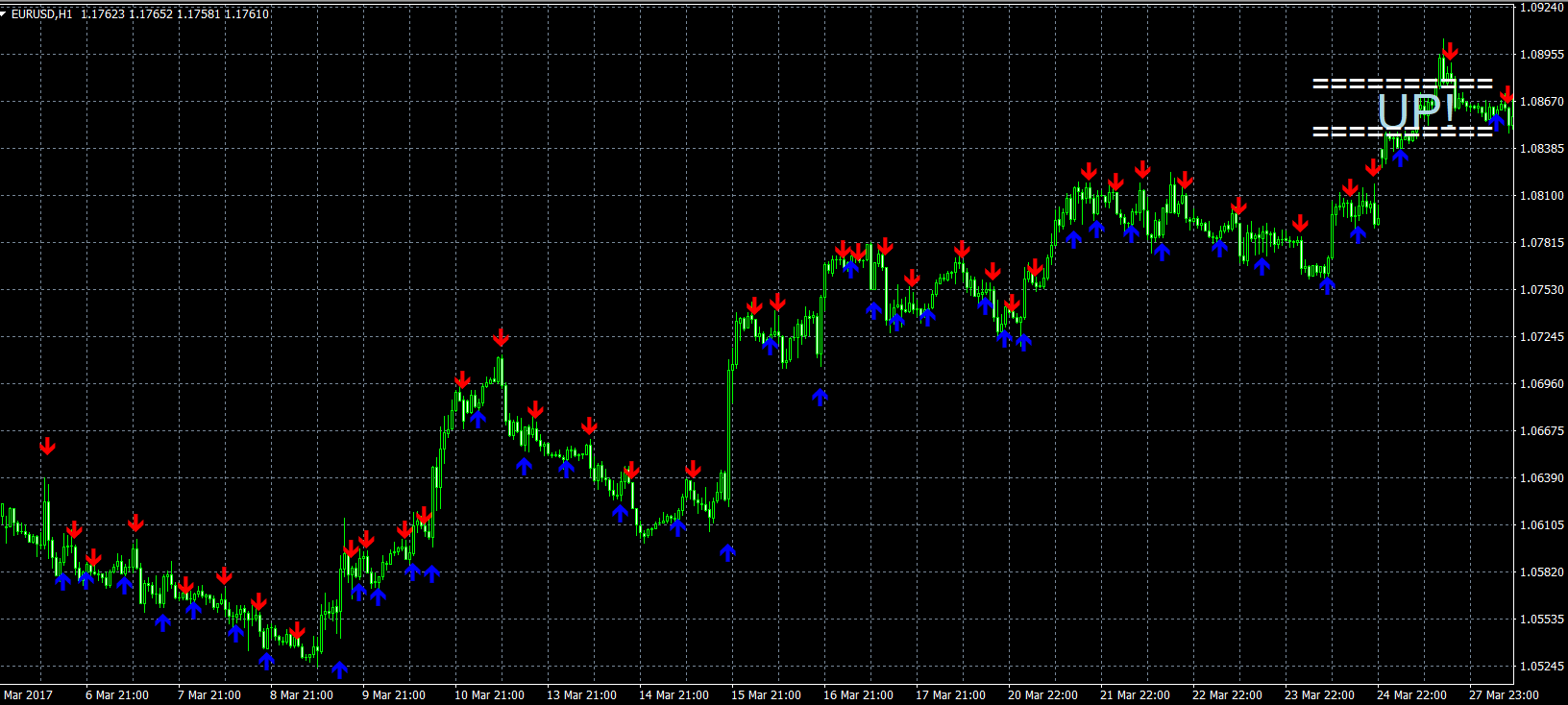1568x705 pixels.
Task: Click the '21 Mar 22:00' time label
Action: click(x=1135, y=695)
